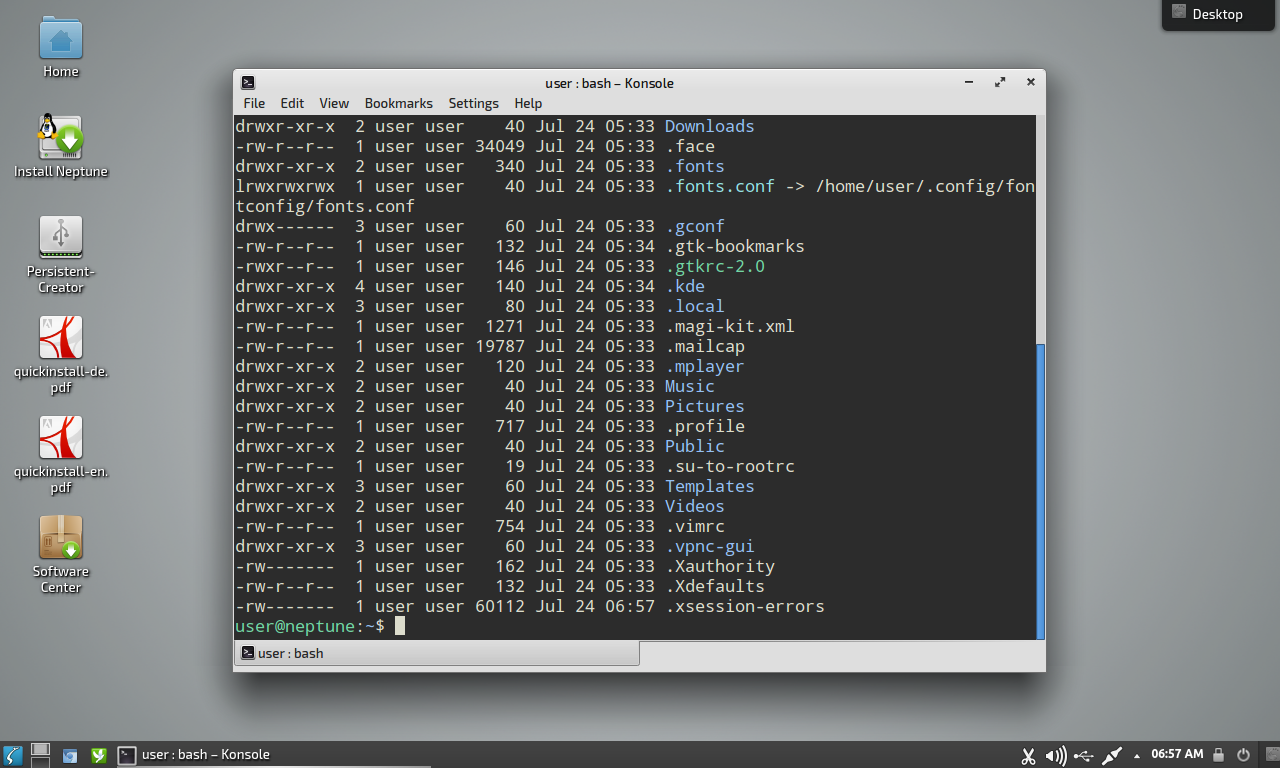The height and width of the screenshot is (768, 1280).
Task: Click the Music directory name
Action: coord(689,386)
